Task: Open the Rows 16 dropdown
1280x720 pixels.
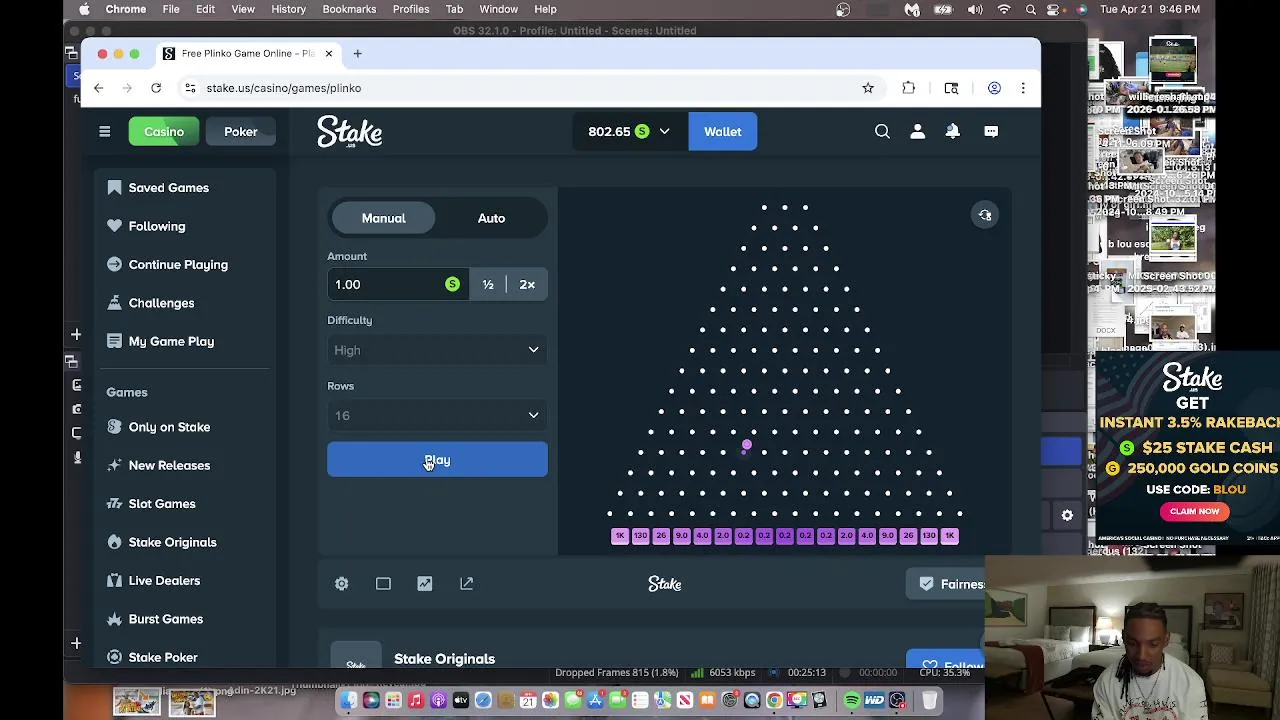Action: coord(437,415)
